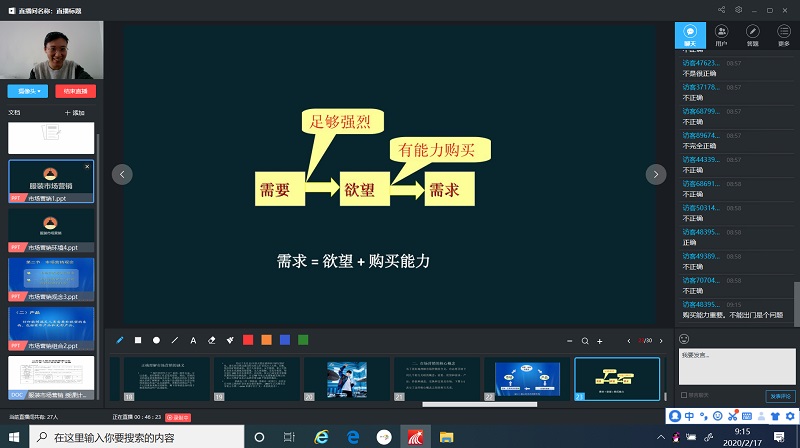Open 市场营销1.ppt document

(x=51, y=182)
